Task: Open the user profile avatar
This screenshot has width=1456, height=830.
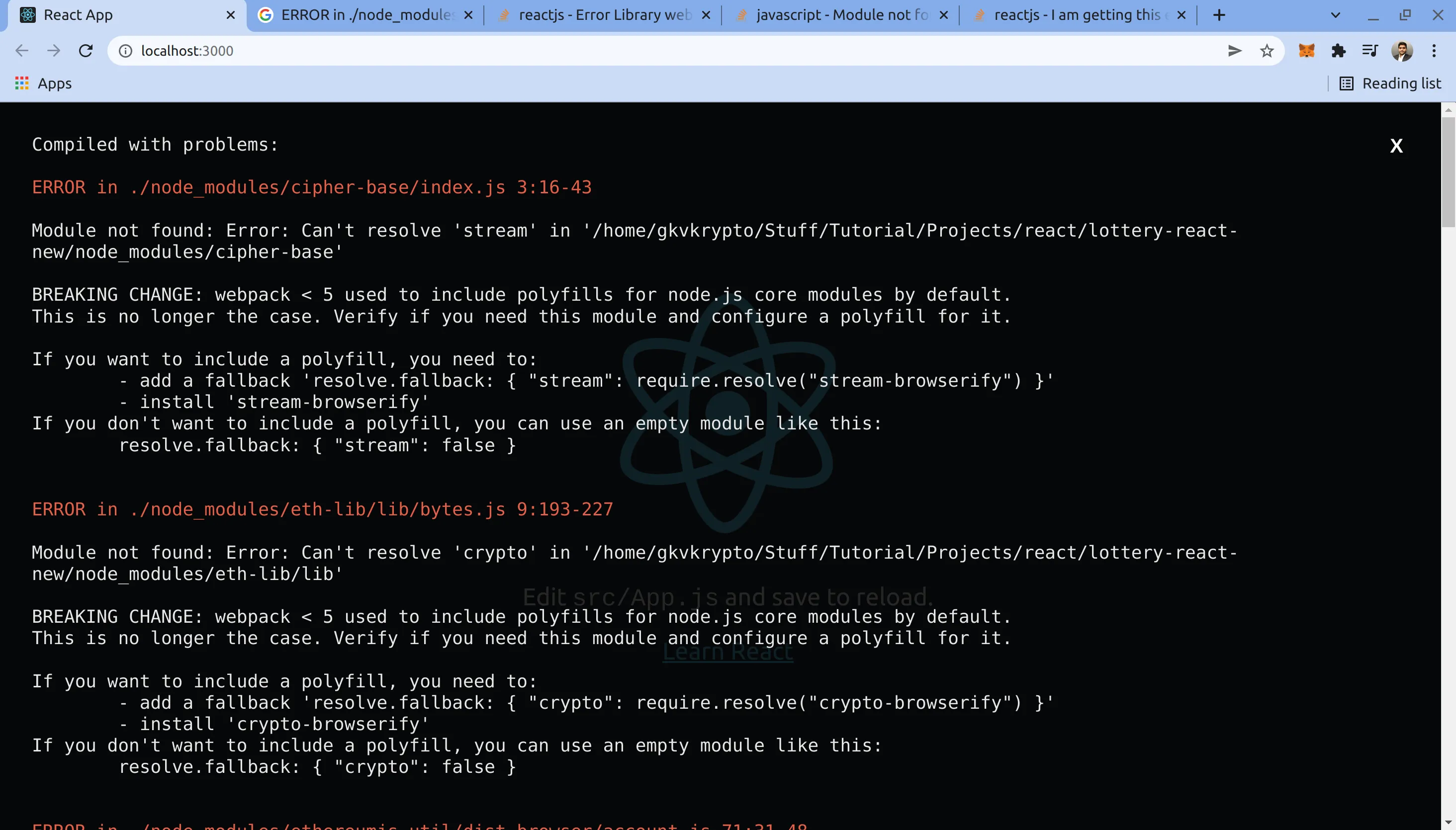Action: point(1402,51)
